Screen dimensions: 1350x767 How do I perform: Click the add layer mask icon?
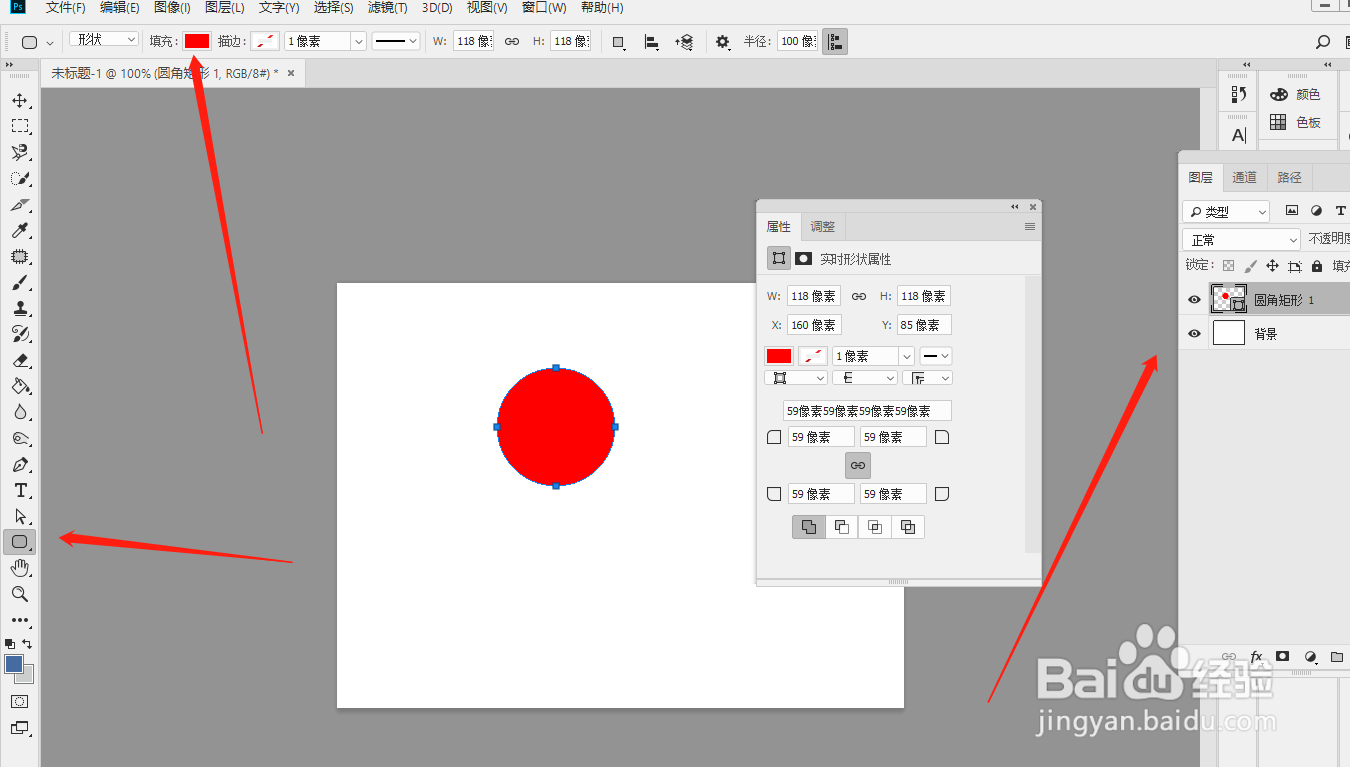[1282, 657]
